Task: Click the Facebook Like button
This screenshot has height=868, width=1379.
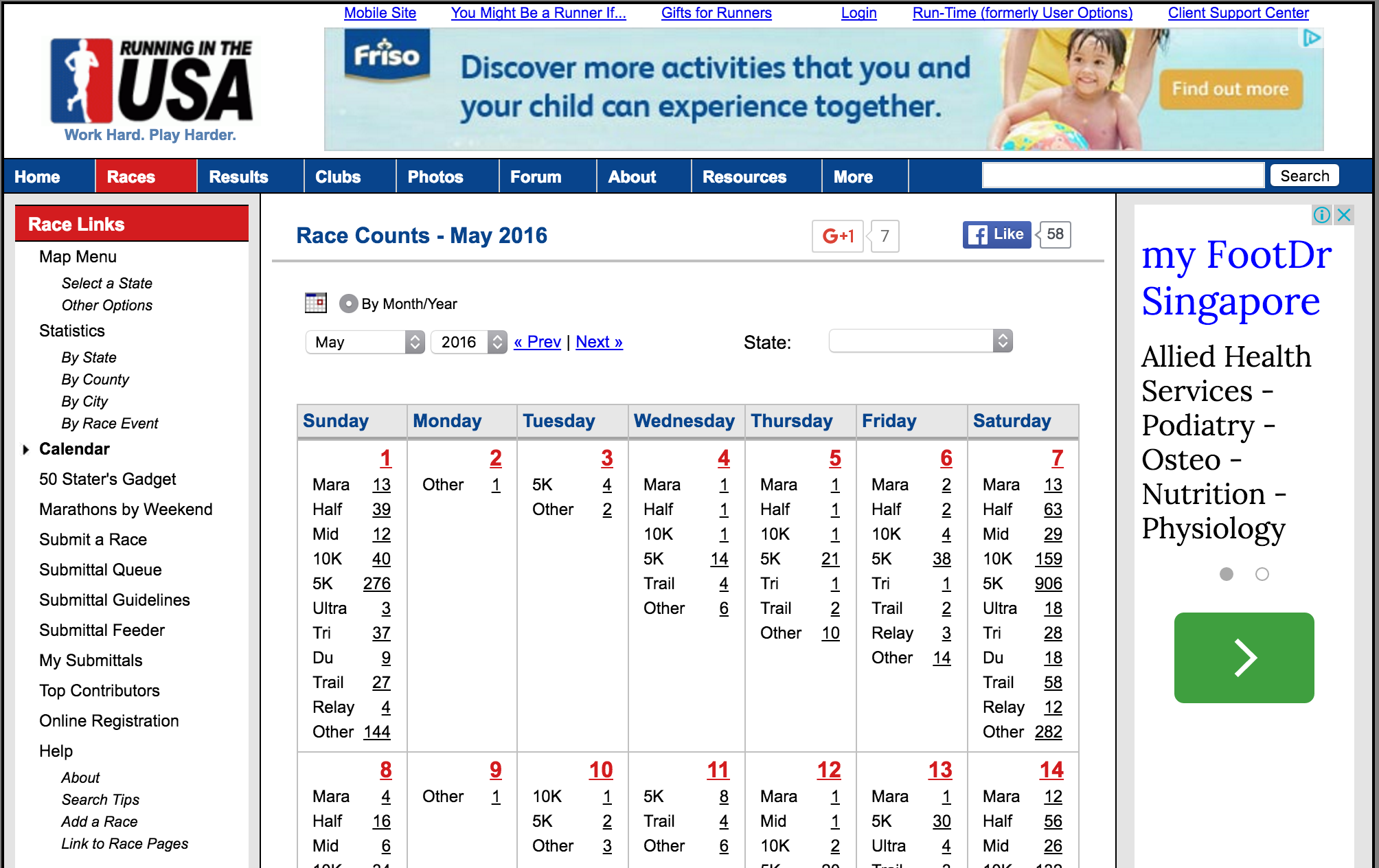Action: point(996,234)
